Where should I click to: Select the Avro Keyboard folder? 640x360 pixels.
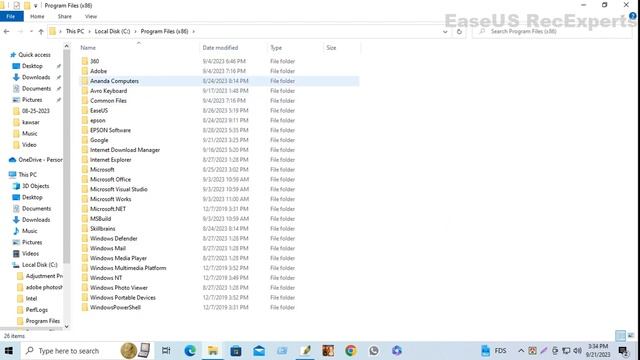(x=108, y=91)
